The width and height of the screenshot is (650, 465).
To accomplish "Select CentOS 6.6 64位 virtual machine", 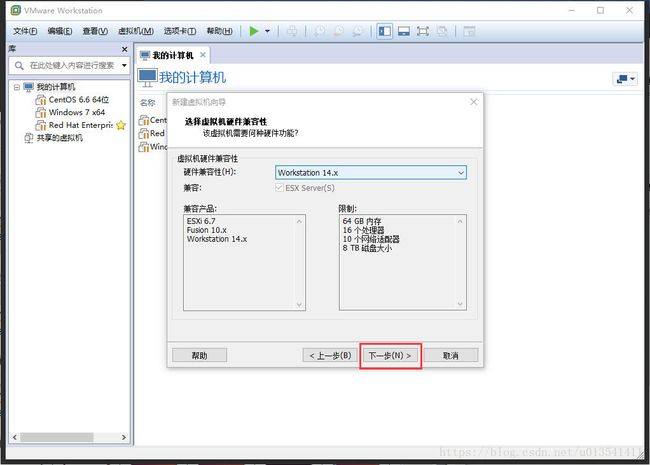I will point(78,100).
